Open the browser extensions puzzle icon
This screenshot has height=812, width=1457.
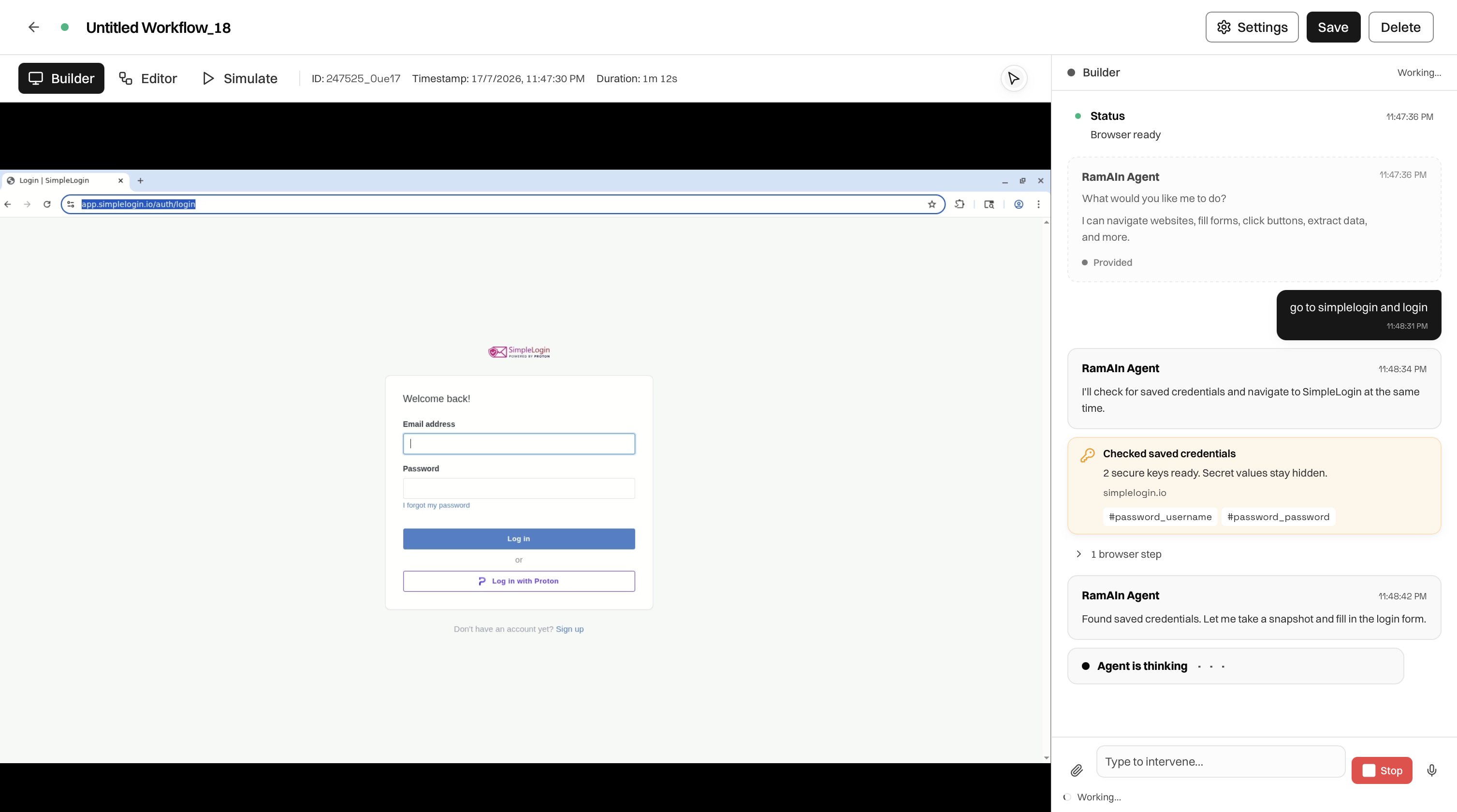(959, 204)
